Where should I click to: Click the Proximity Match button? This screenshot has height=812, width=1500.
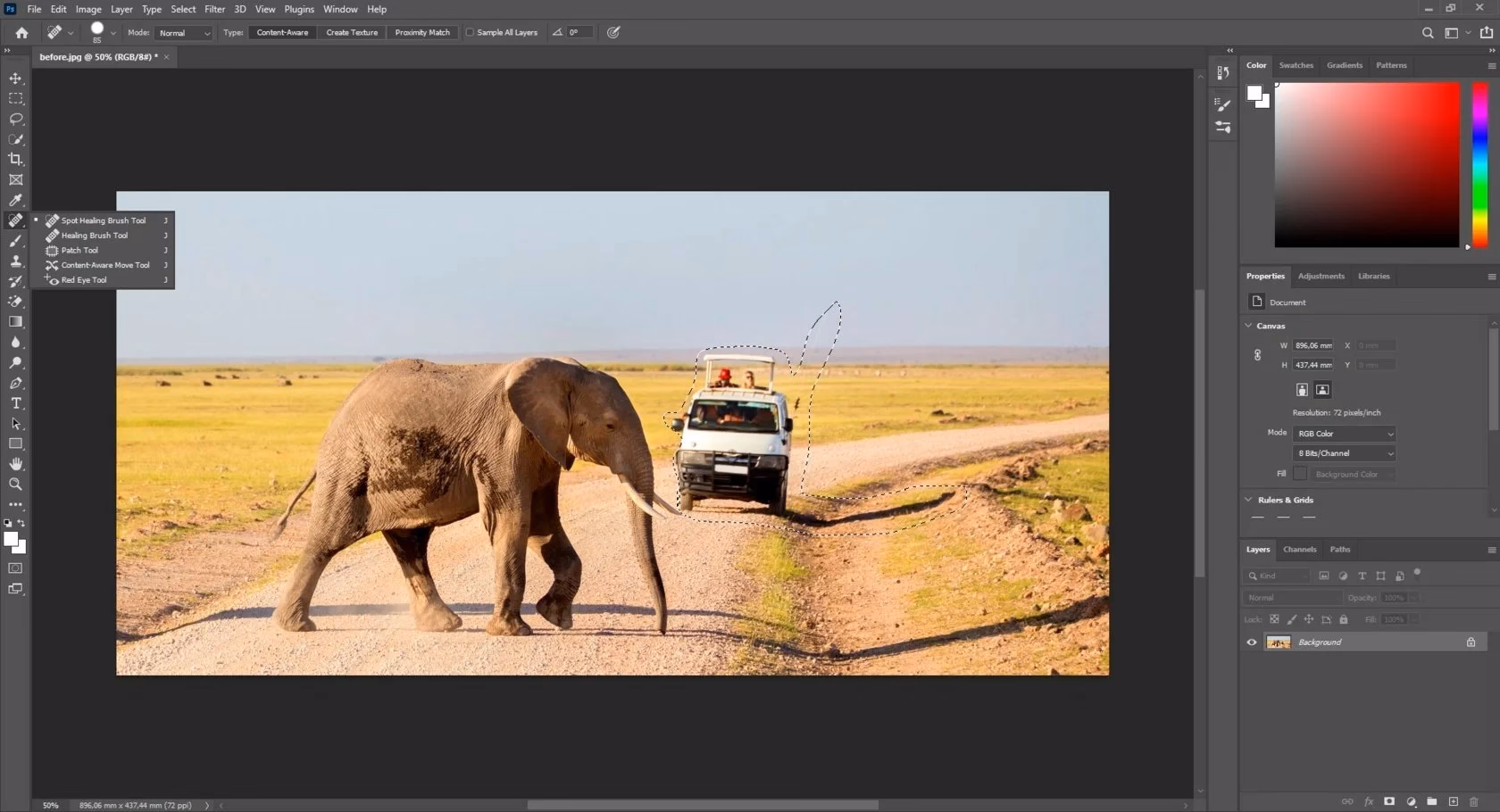click(421, 32)
